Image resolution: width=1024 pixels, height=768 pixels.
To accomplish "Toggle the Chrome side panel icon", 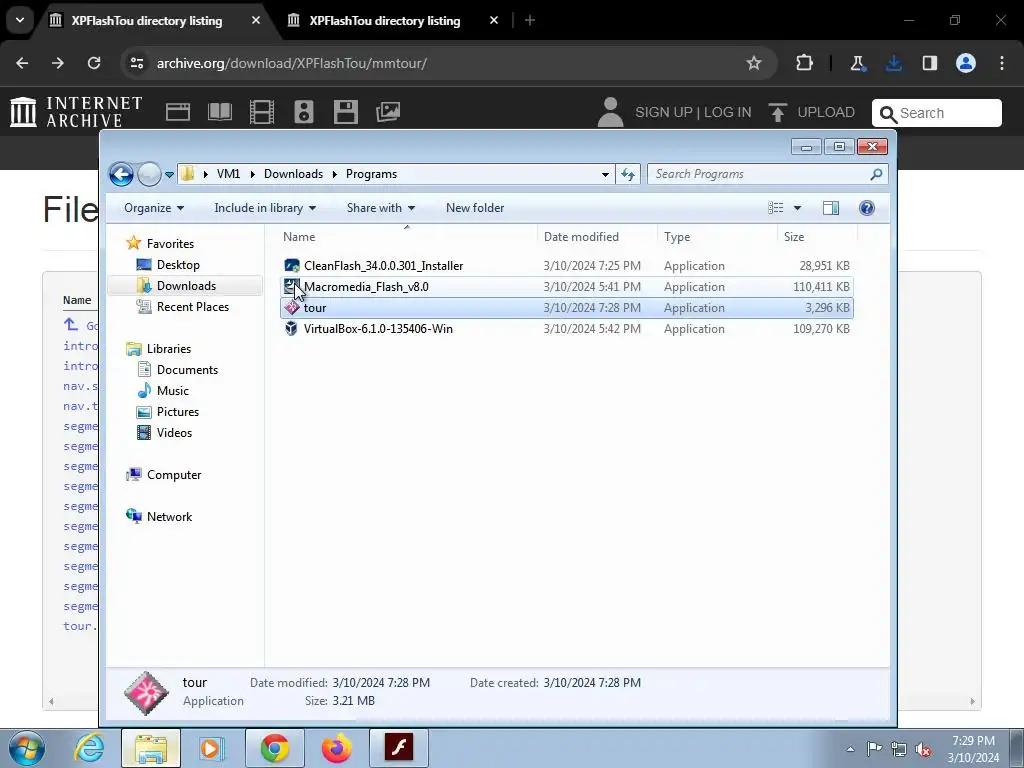I will tap(929, 63).
